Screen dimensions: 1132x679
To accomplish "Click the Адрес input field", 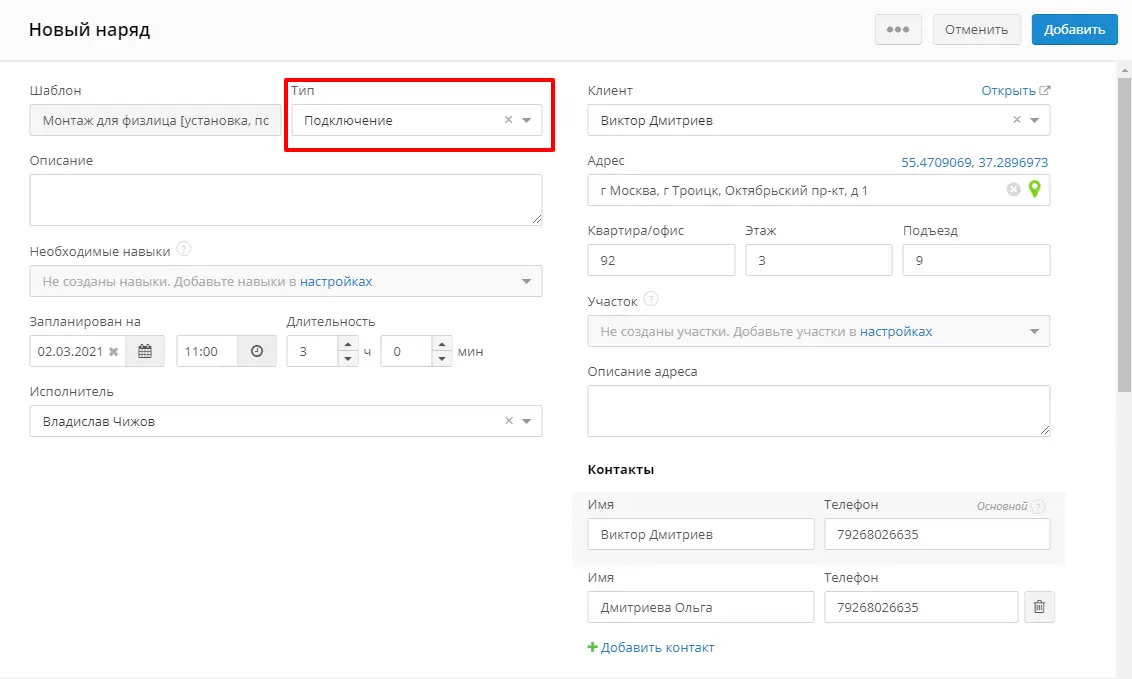I will point(819,190).
